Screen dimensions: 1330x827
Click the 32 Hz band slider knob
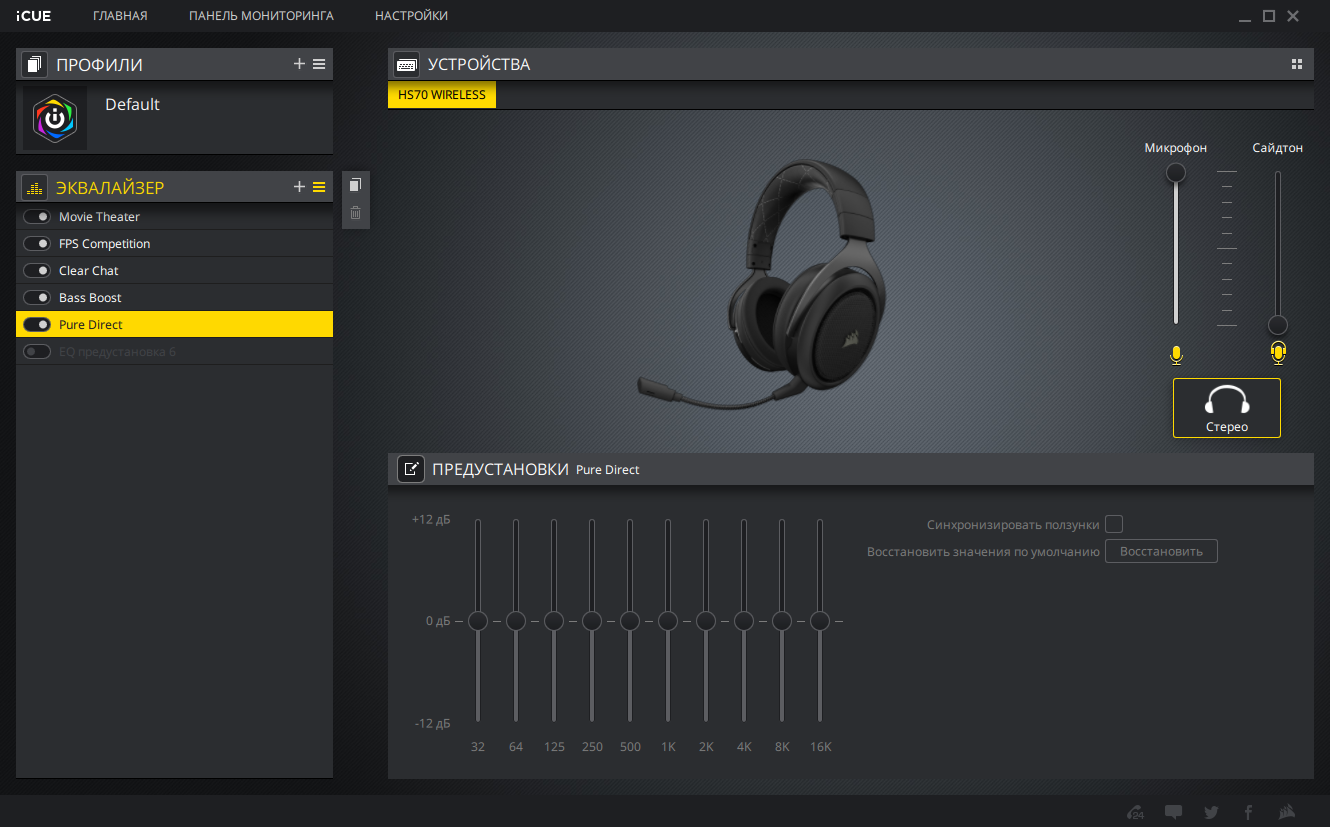click(x=478, y=621)
